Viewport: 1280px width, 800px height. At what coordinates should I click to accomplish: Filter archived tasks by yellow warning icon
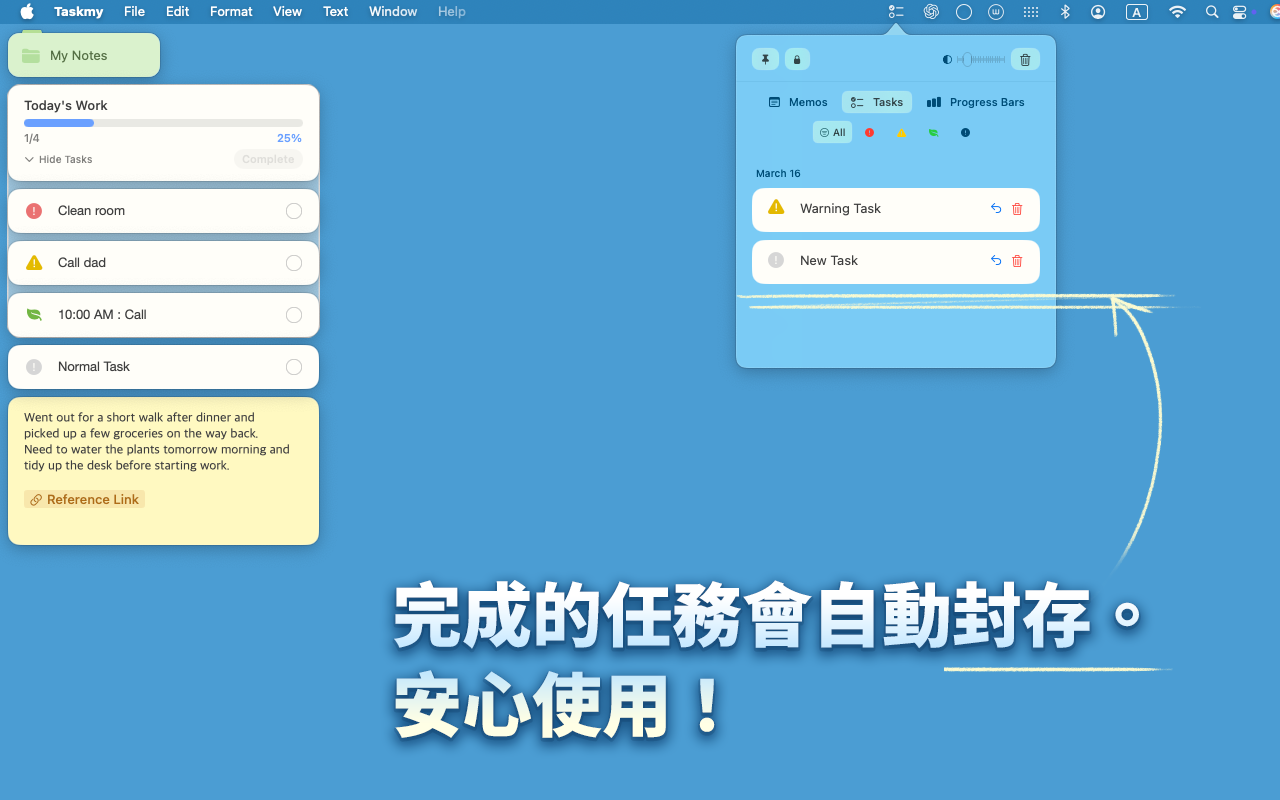[x=901, y=132]
